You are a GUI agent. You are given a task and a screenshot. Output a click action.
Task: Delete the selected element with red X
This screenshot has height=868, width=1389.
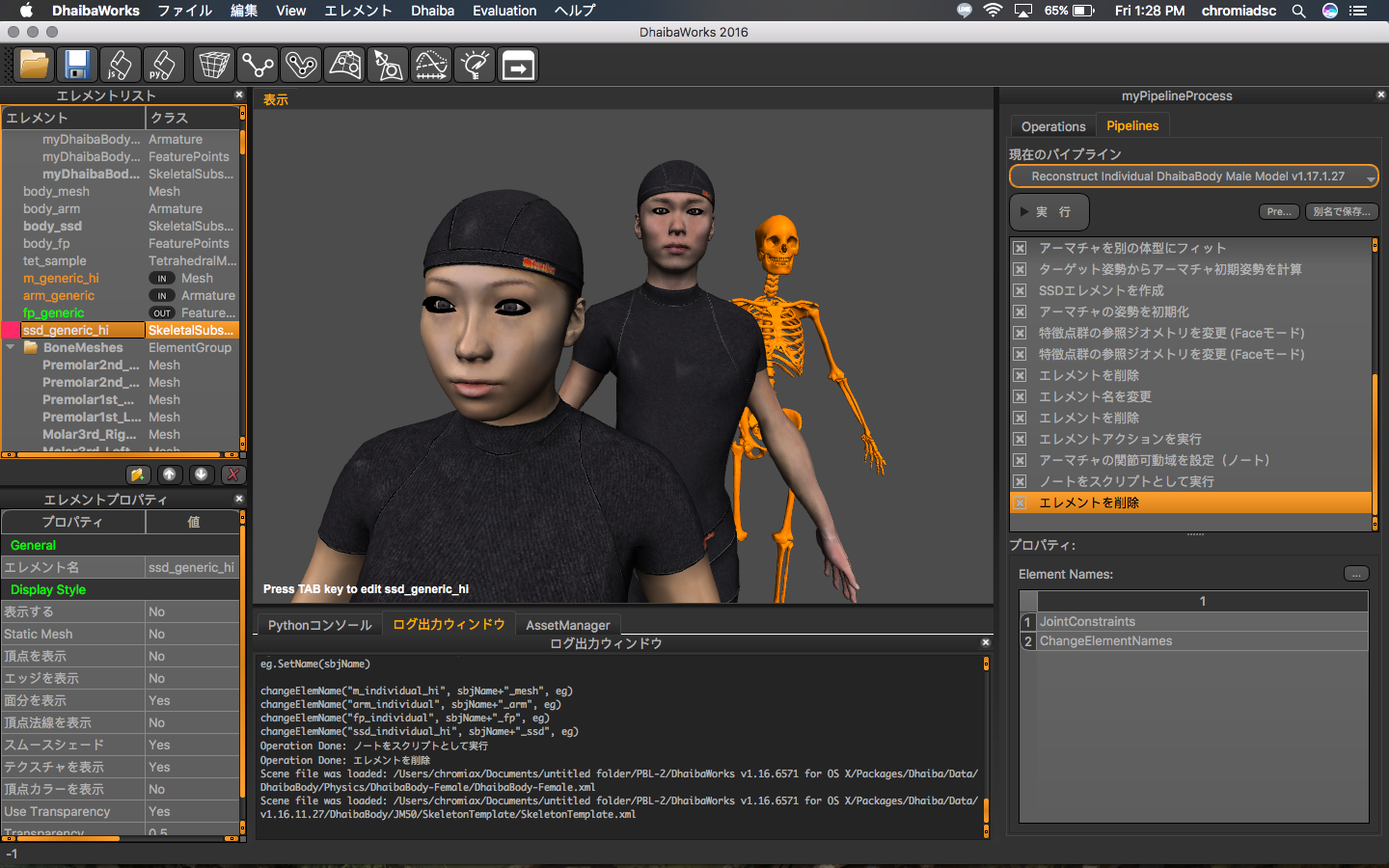coord(232,475)
